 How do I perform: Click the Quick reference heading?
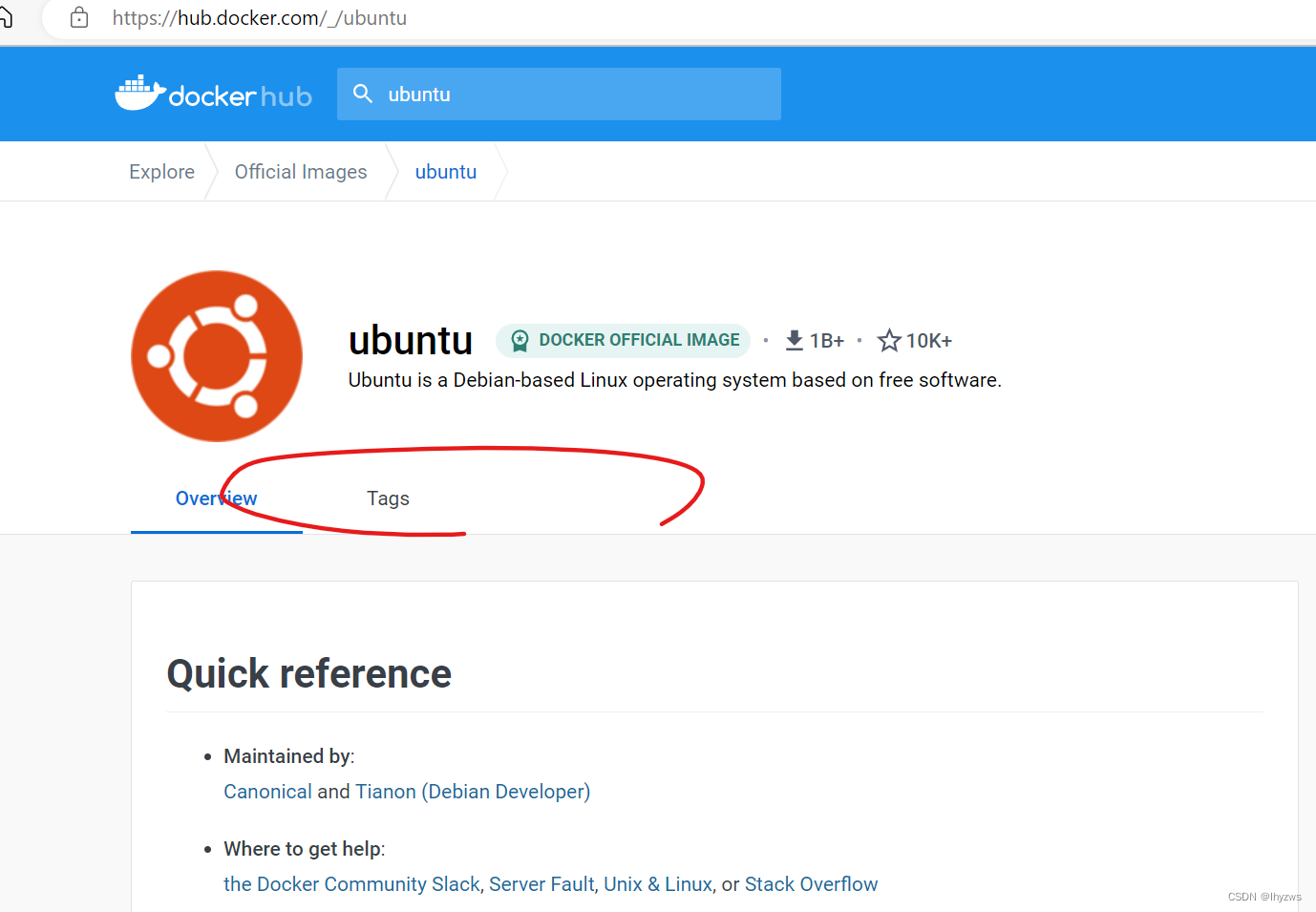[309, 673]
